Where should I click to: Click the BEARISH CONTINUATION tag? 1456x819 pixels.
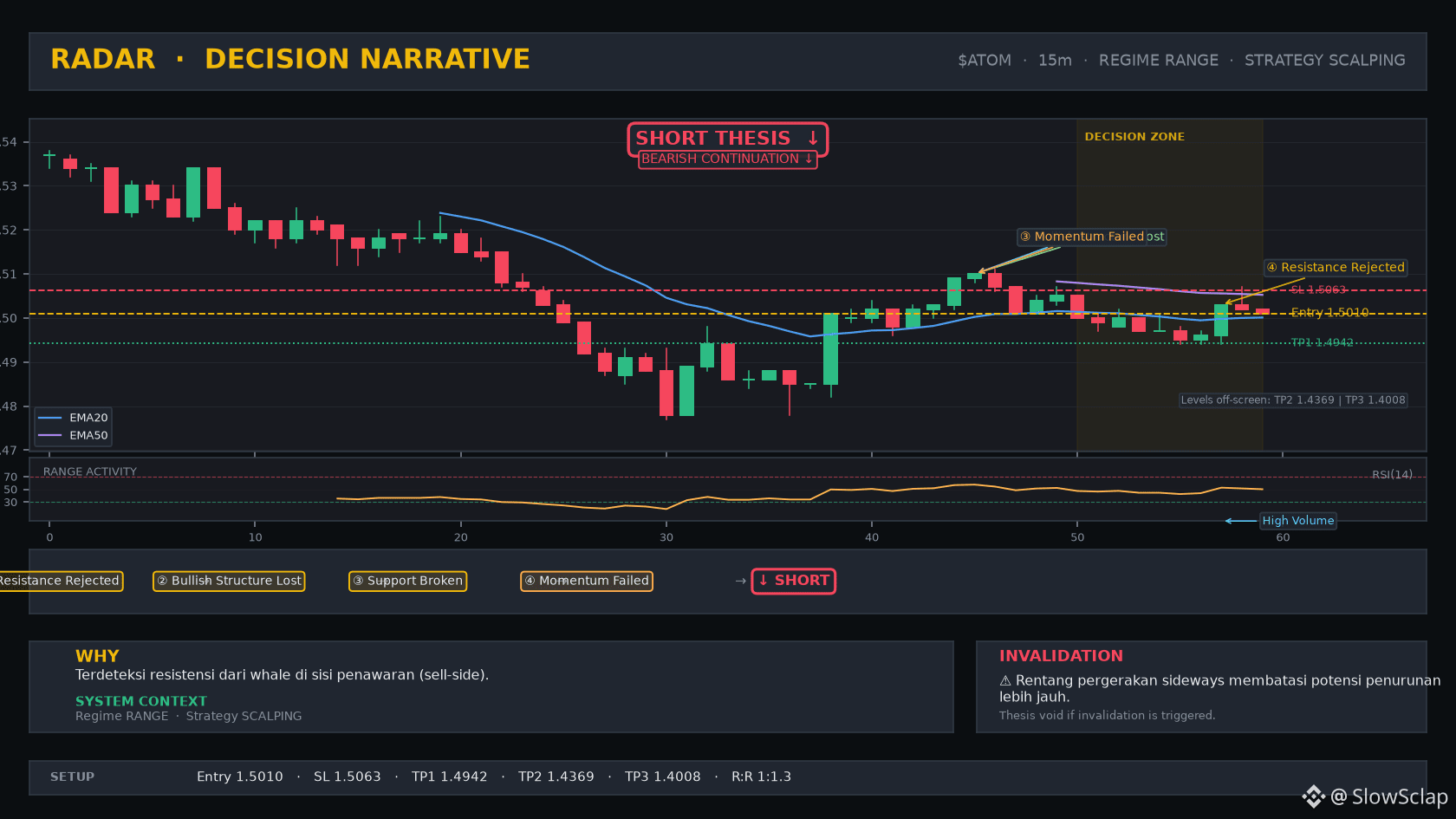[x=728, y=159]
